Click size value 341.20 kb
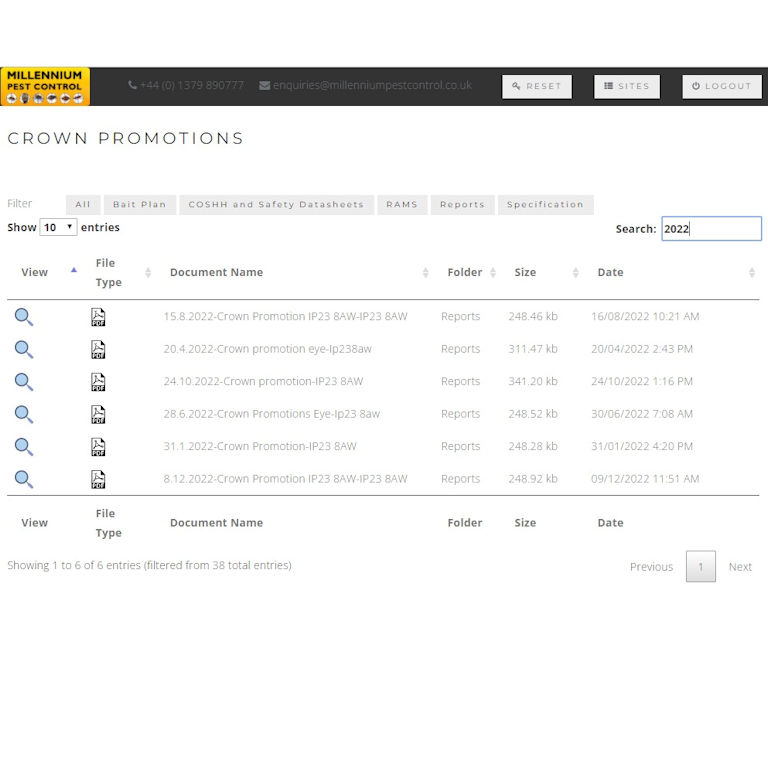The width and height of the screenshot is (768, 768). coord(533,381)
